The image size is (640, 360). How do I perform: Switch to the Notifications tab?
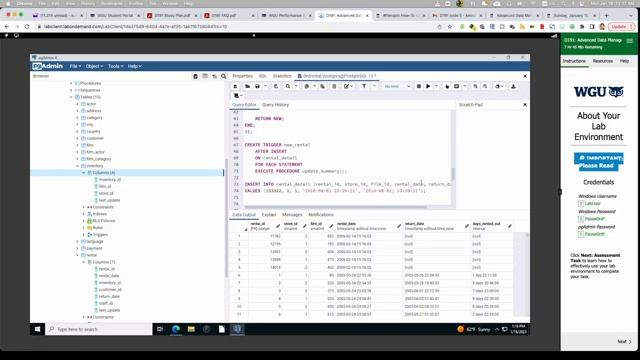point(321,215)
